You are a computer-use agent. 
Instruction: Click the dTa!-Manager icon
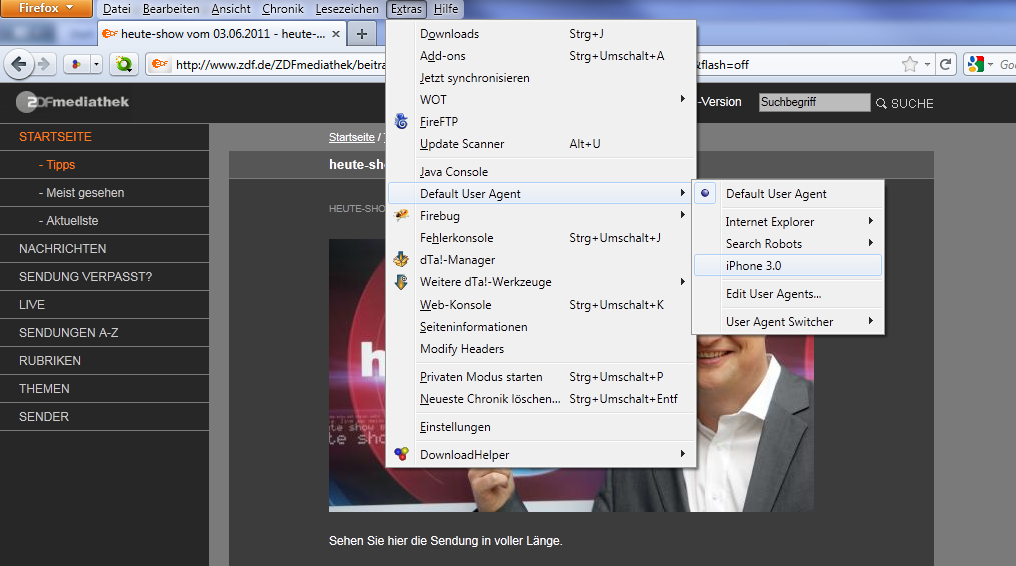click(402, 259)
